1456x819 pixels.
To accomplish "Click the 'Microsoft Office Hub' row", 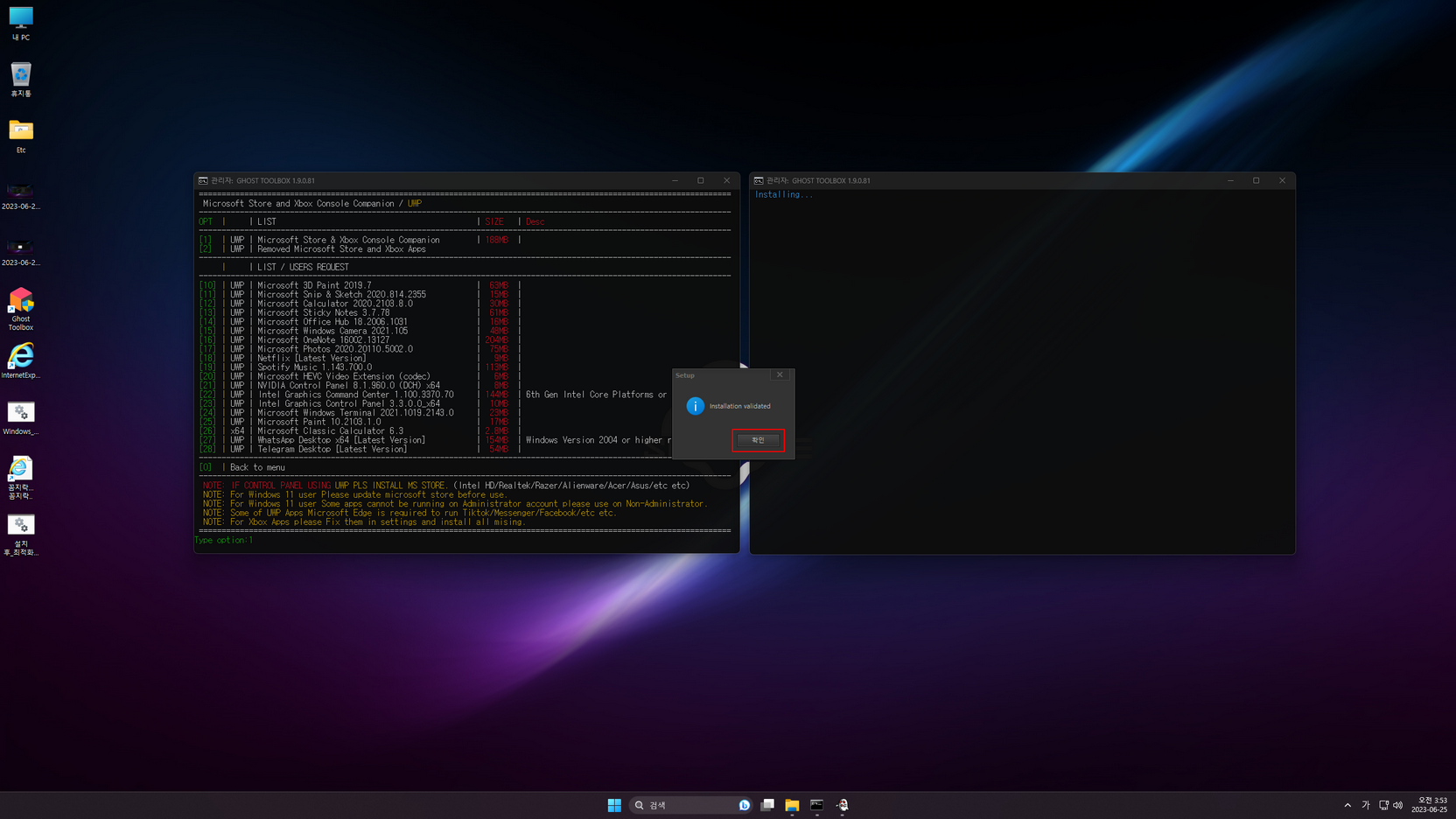I will pos(360,321).
